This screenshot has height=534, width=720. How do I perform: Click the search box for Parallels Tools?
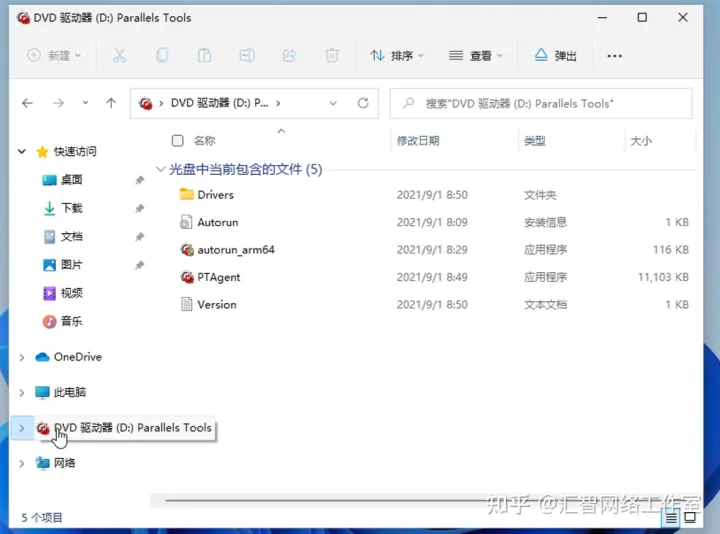pos(541,104)
